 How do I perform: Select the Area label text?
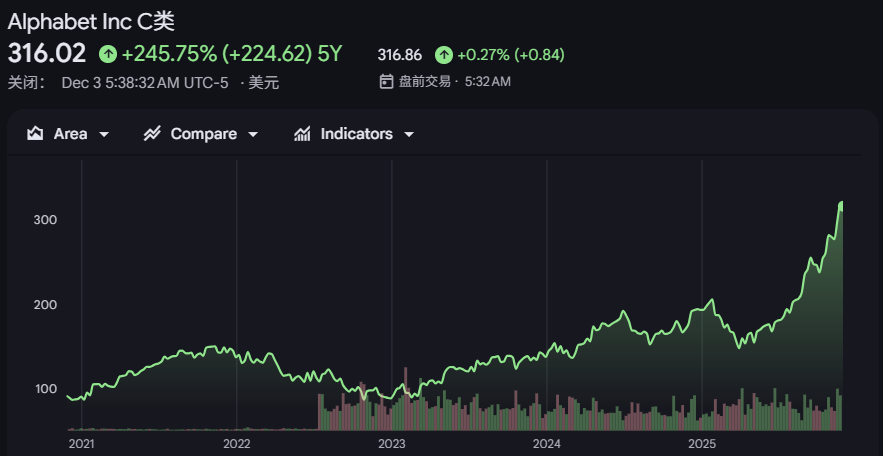coord(70,134)
